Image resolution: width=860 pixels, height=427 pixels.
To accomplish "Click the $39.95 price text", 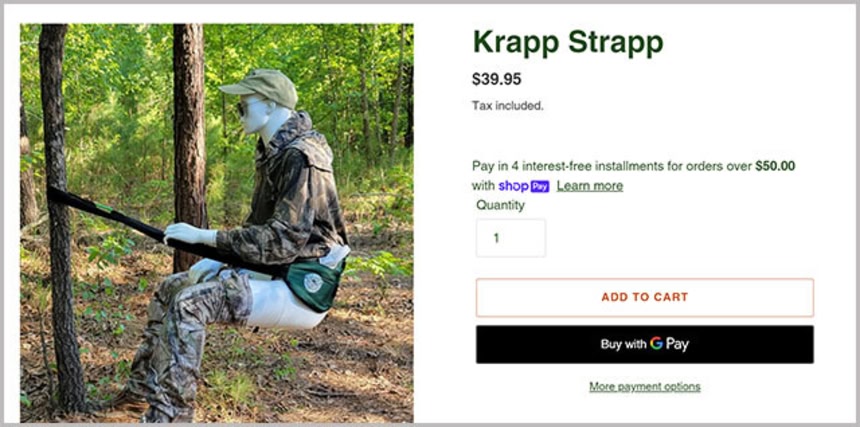I will coord(496,79).
